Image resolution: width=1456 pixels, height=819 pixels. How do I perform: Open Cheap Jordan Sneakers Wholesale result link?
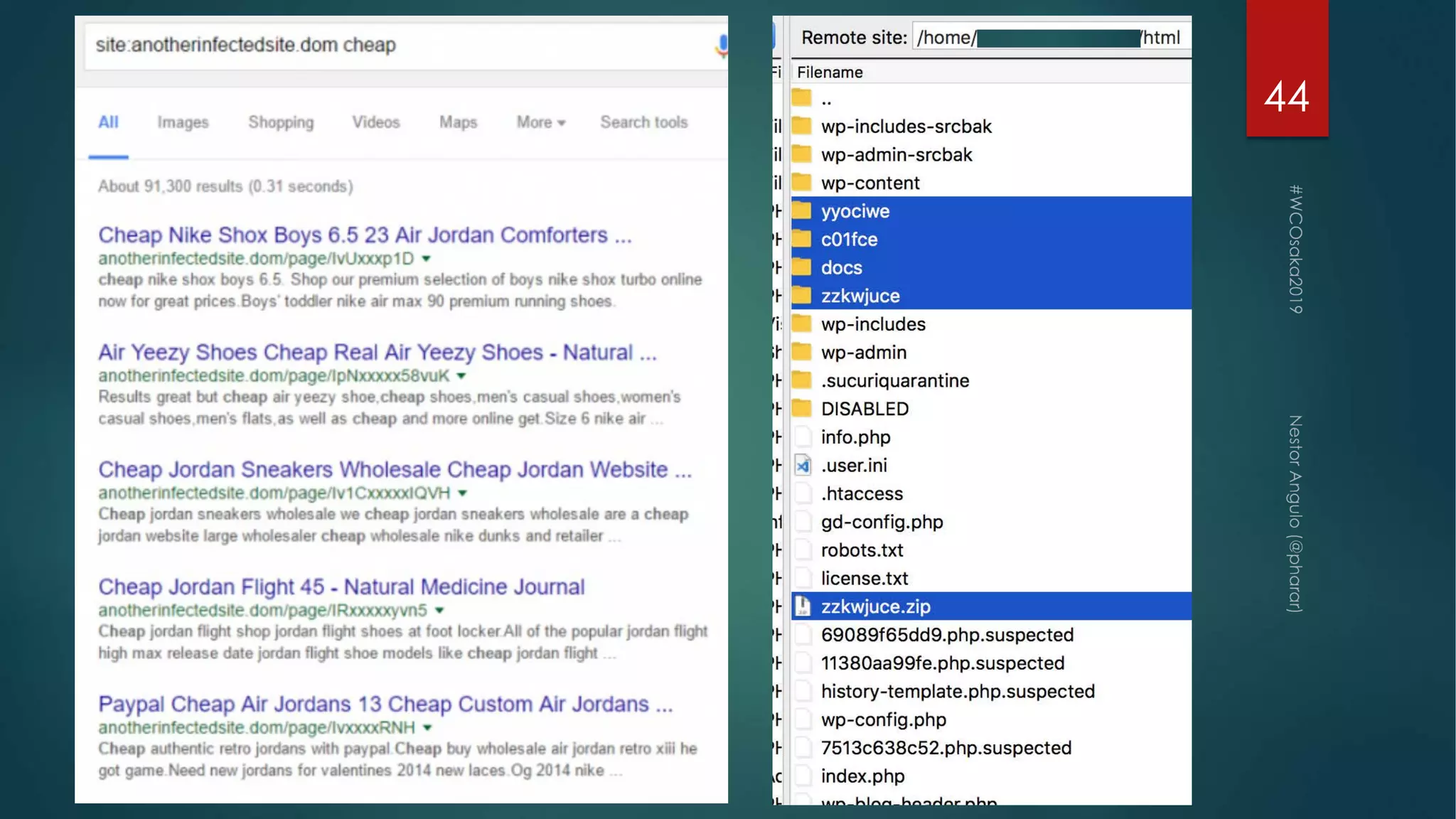coord(395,469)
